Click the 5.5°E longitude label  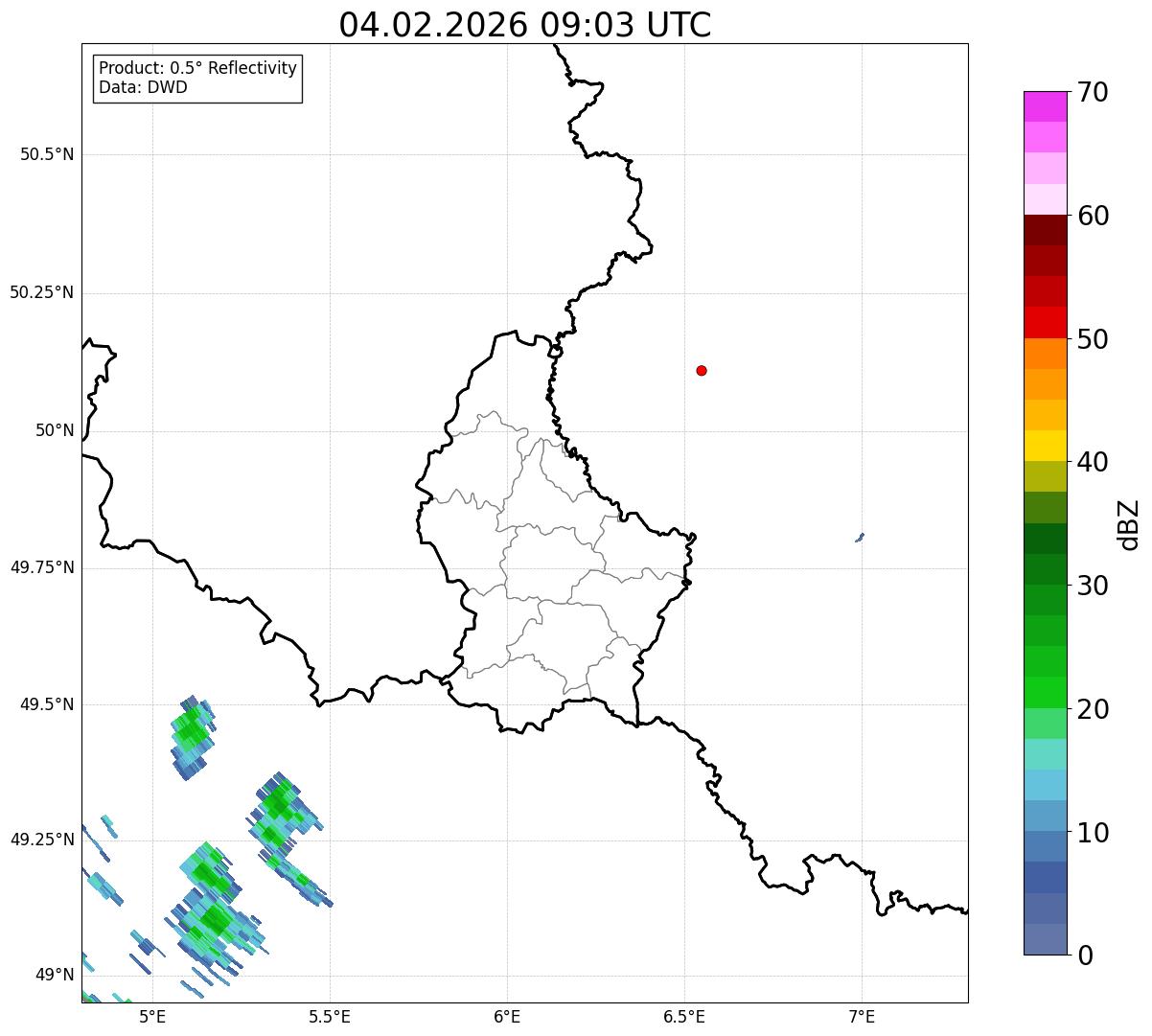coord(330,1018)
